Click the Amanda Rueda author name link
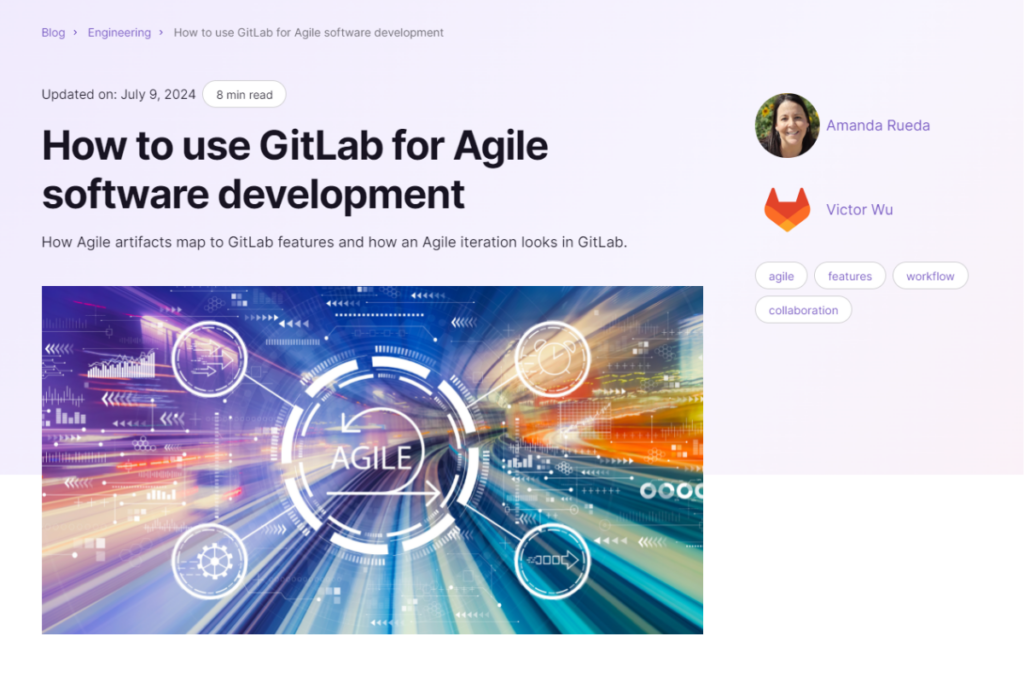The image size is (1024, 683). point(878,125)
